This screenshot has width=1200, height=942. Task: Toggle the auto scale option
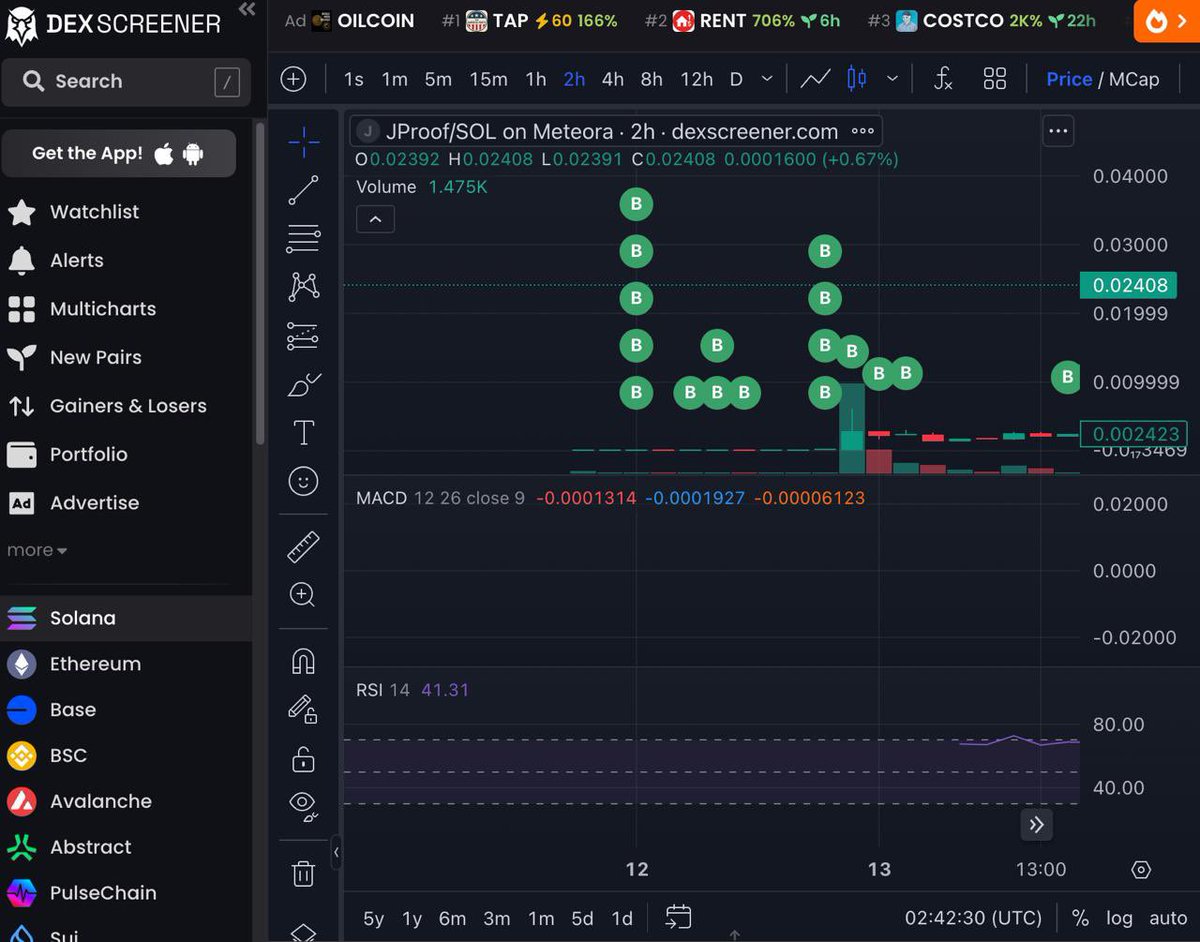tap(1168, 918)
